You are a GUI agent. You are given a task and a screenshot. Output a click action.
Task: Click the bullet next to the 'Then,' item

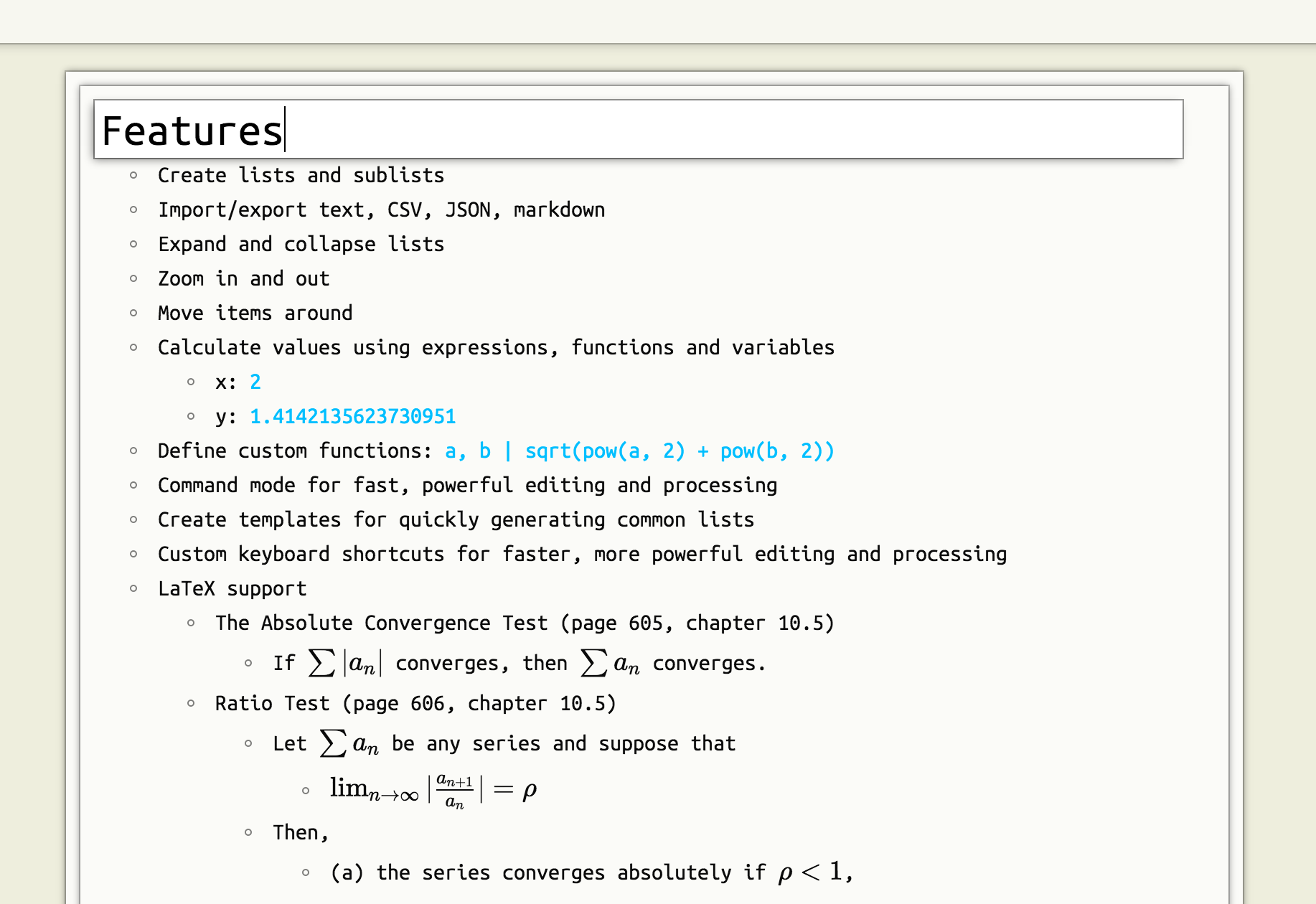tap(248, 832)
